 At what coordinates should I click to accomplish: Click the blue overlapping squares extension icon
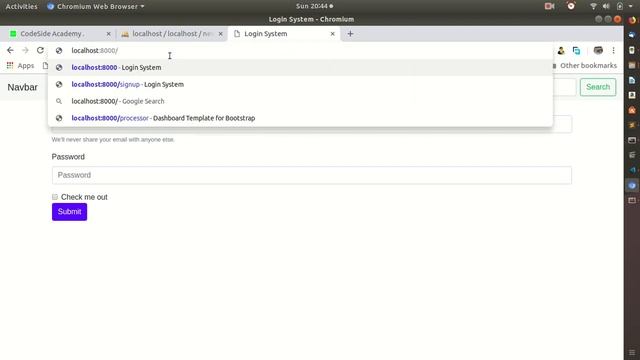pos(576,51)
